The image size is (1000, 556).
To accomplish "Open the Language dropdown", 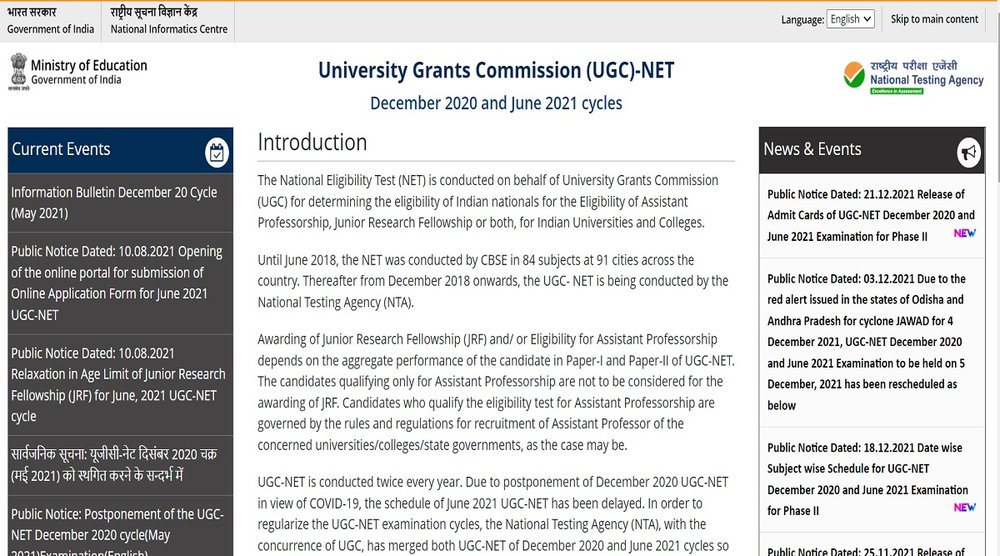I will (x=850, y=19).
